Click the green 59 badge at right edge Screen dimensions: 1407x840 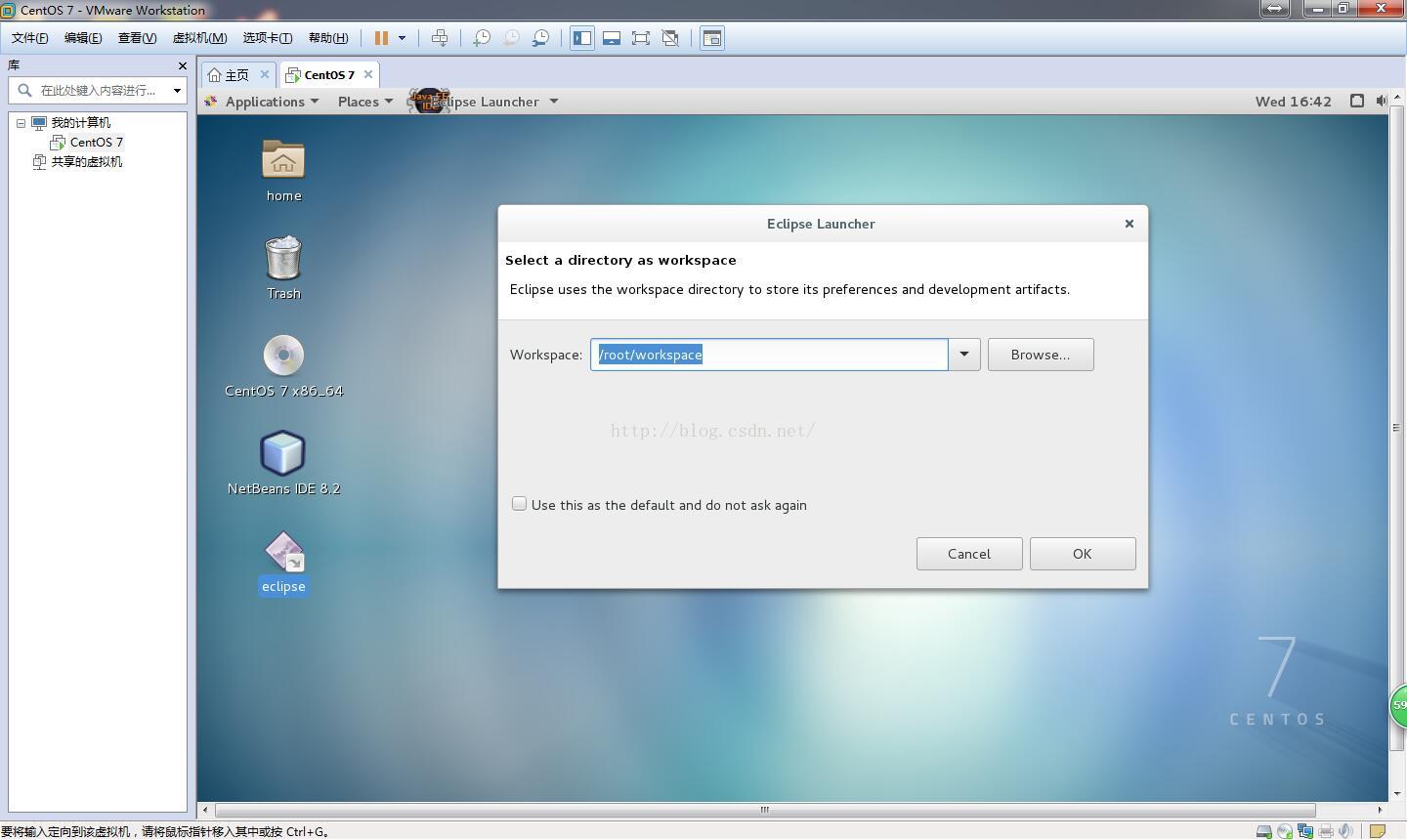tap(1398, 705)
